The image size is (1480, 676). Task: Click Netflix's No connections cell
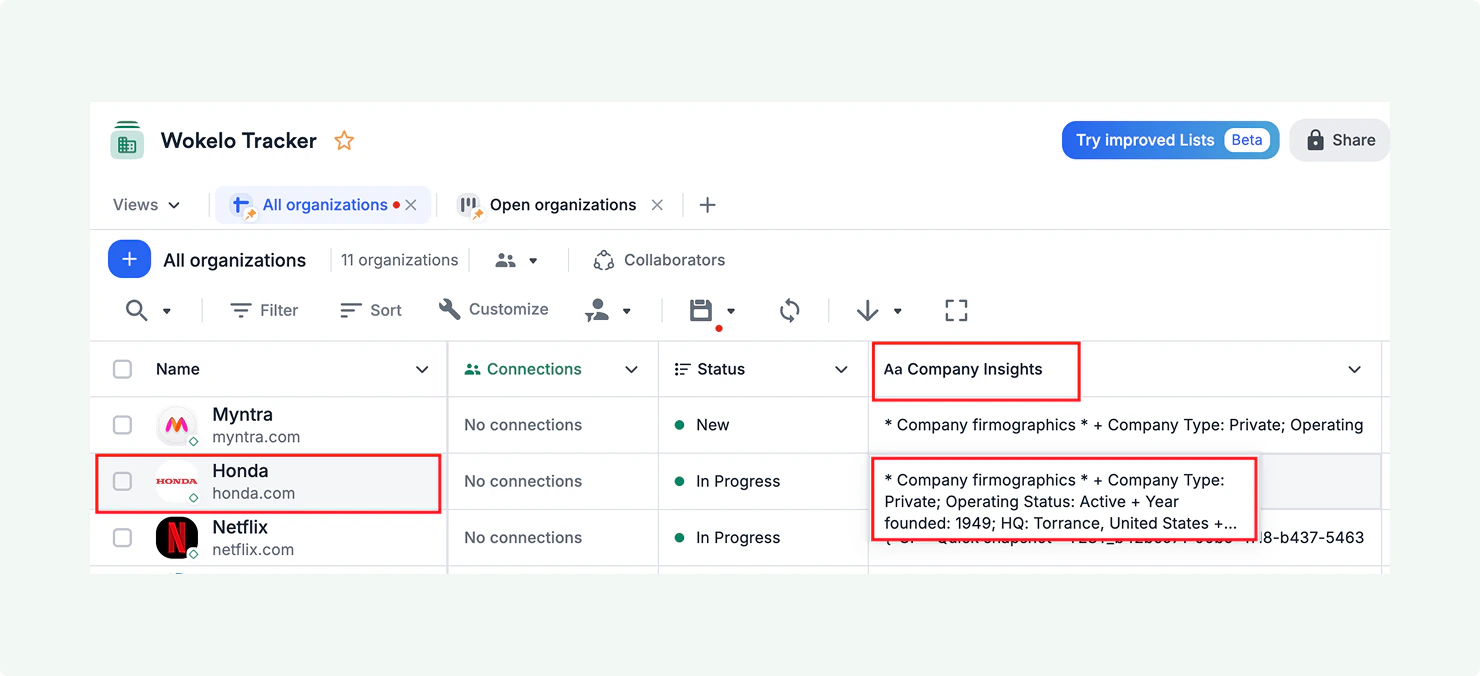(553, 538)
